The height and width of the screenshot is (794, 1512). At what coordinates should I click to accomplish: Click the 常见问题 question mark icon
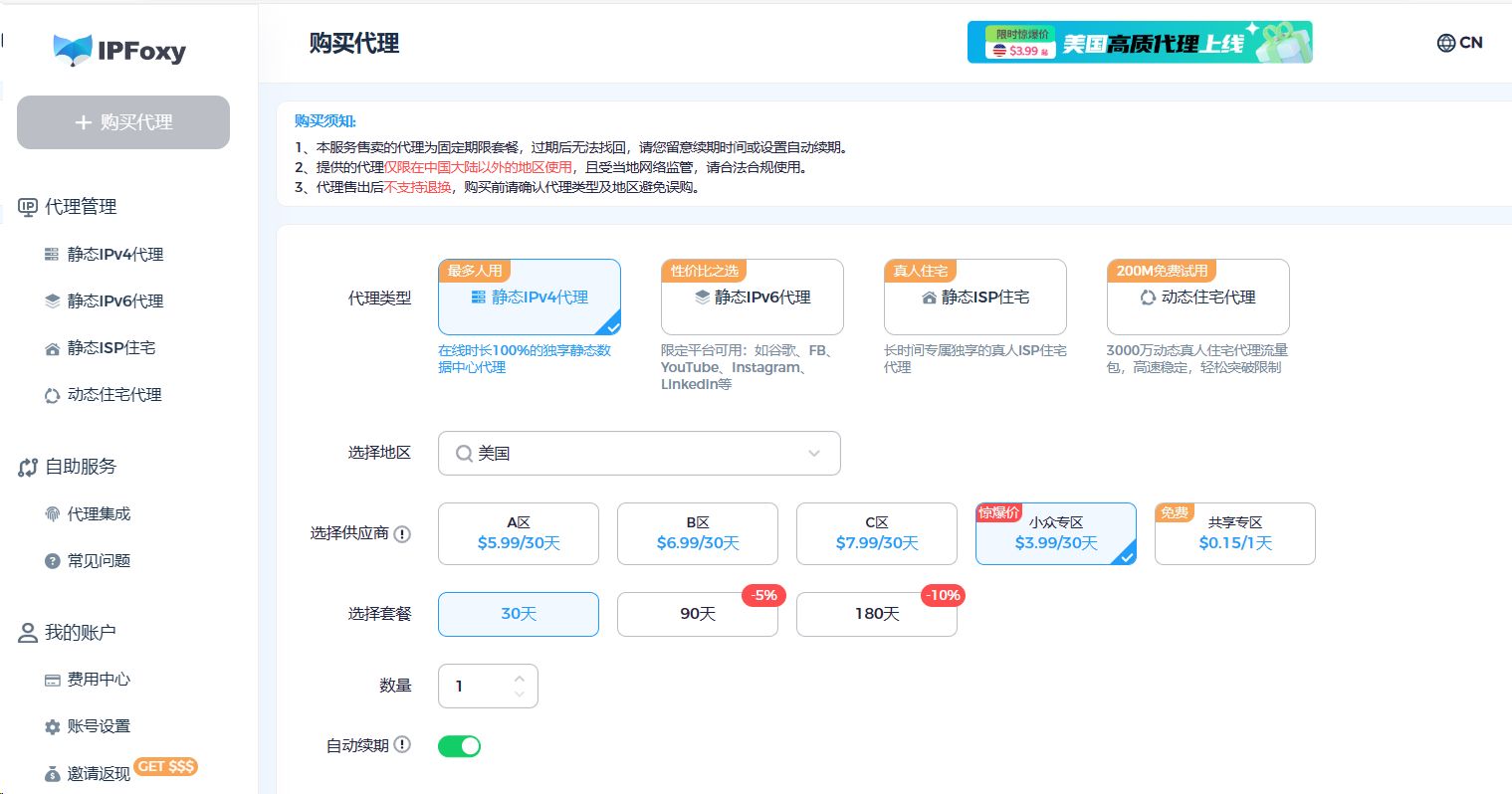click(x=52, y=561)
